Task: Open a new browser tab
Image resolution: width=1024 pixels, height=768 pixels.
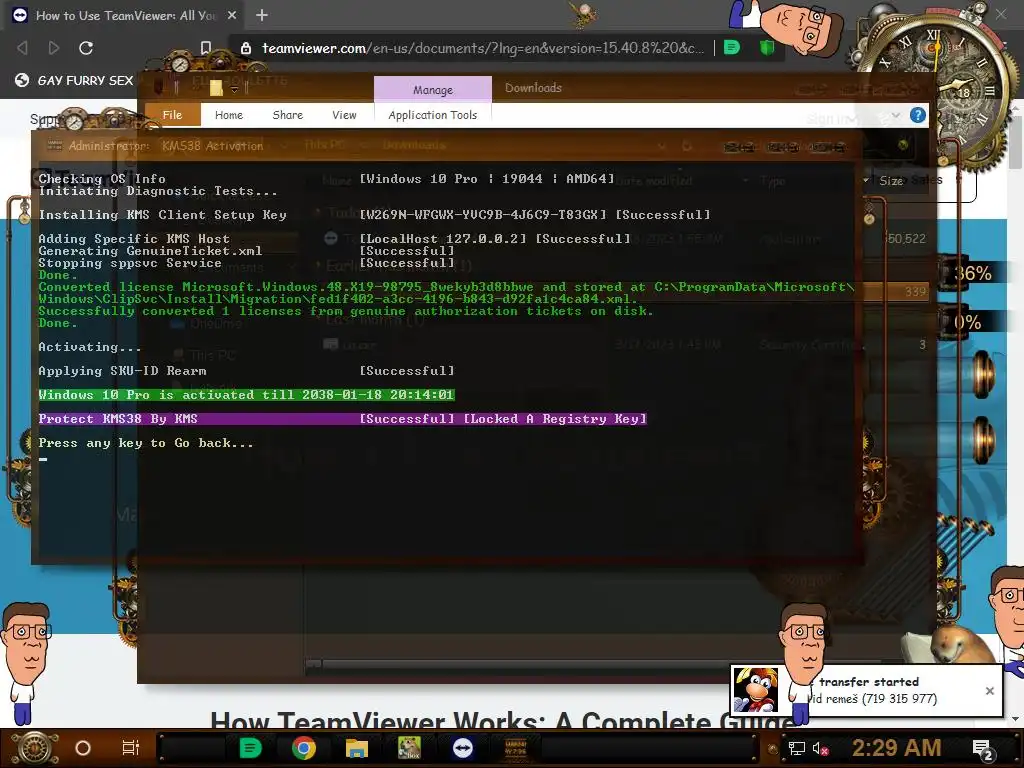Action: click(262, 15)
